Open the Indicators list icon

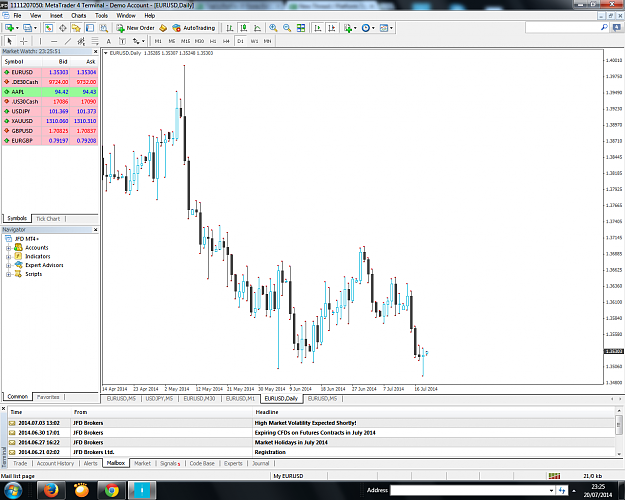(x=348, y=28)
